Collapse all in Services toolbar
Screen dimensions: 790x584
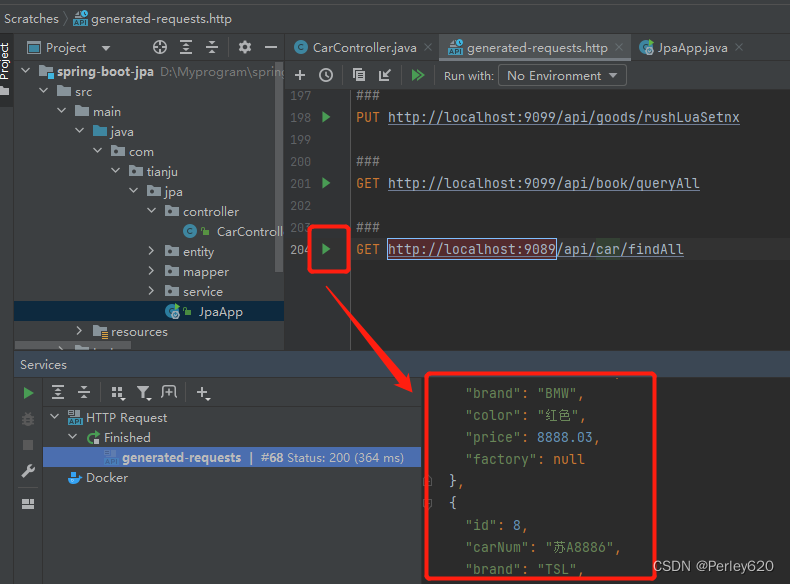(84, 392)
